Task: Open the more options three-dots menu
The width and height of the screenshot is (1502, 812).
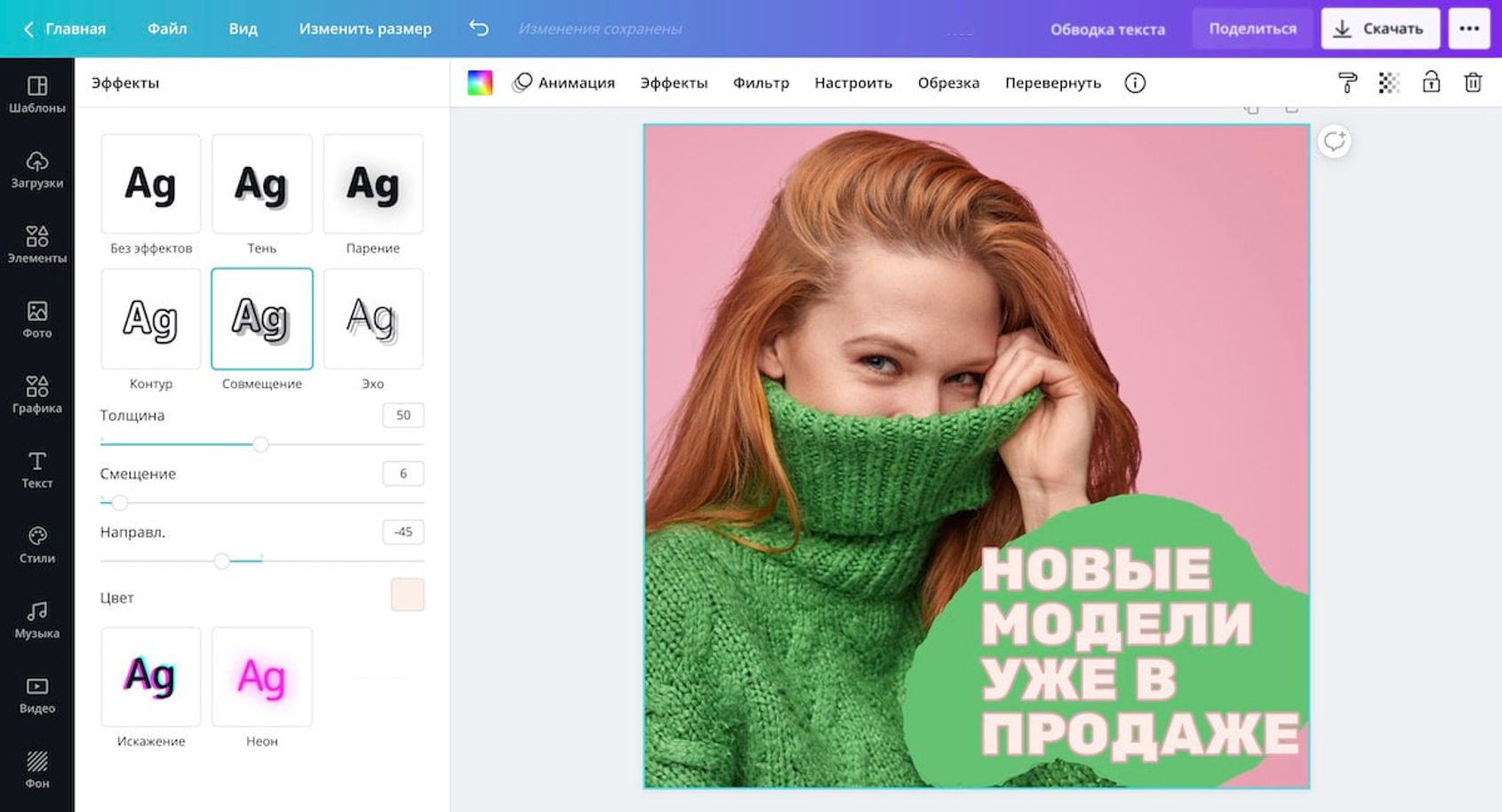Action: coord(1469,28)
